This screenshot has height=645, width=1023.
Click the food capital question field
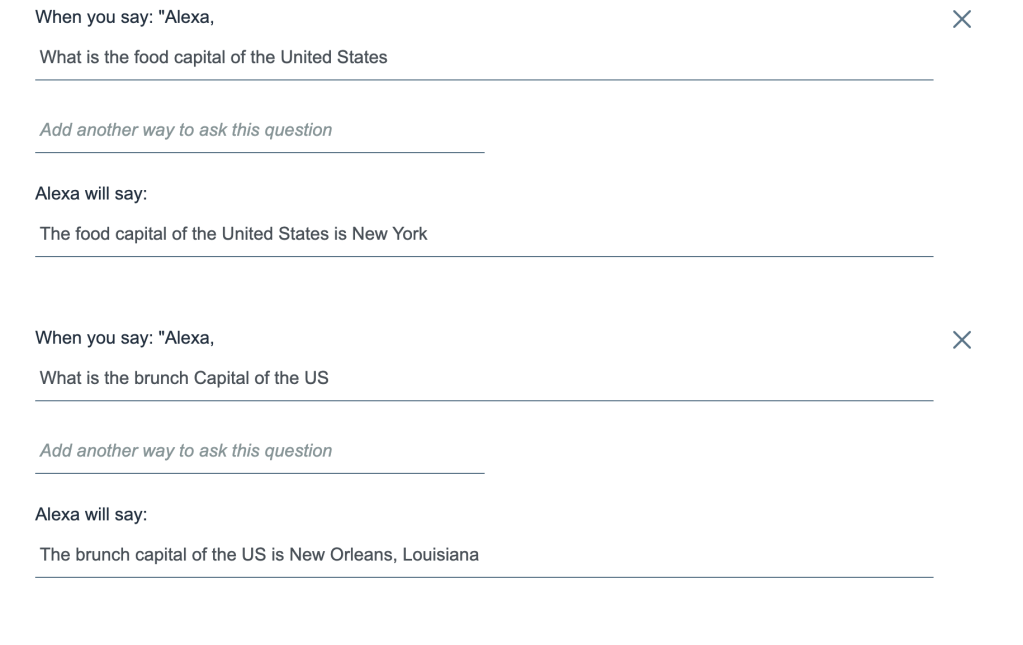click(484, 58)
